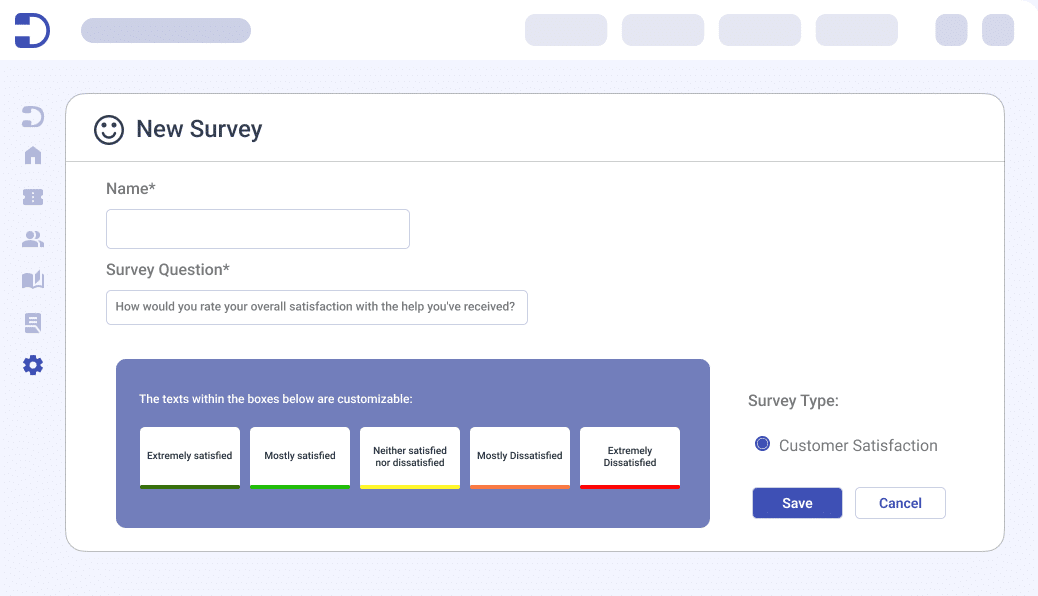Click the survey Name input field
1038x596 pixels.
[x=258, y=229]
